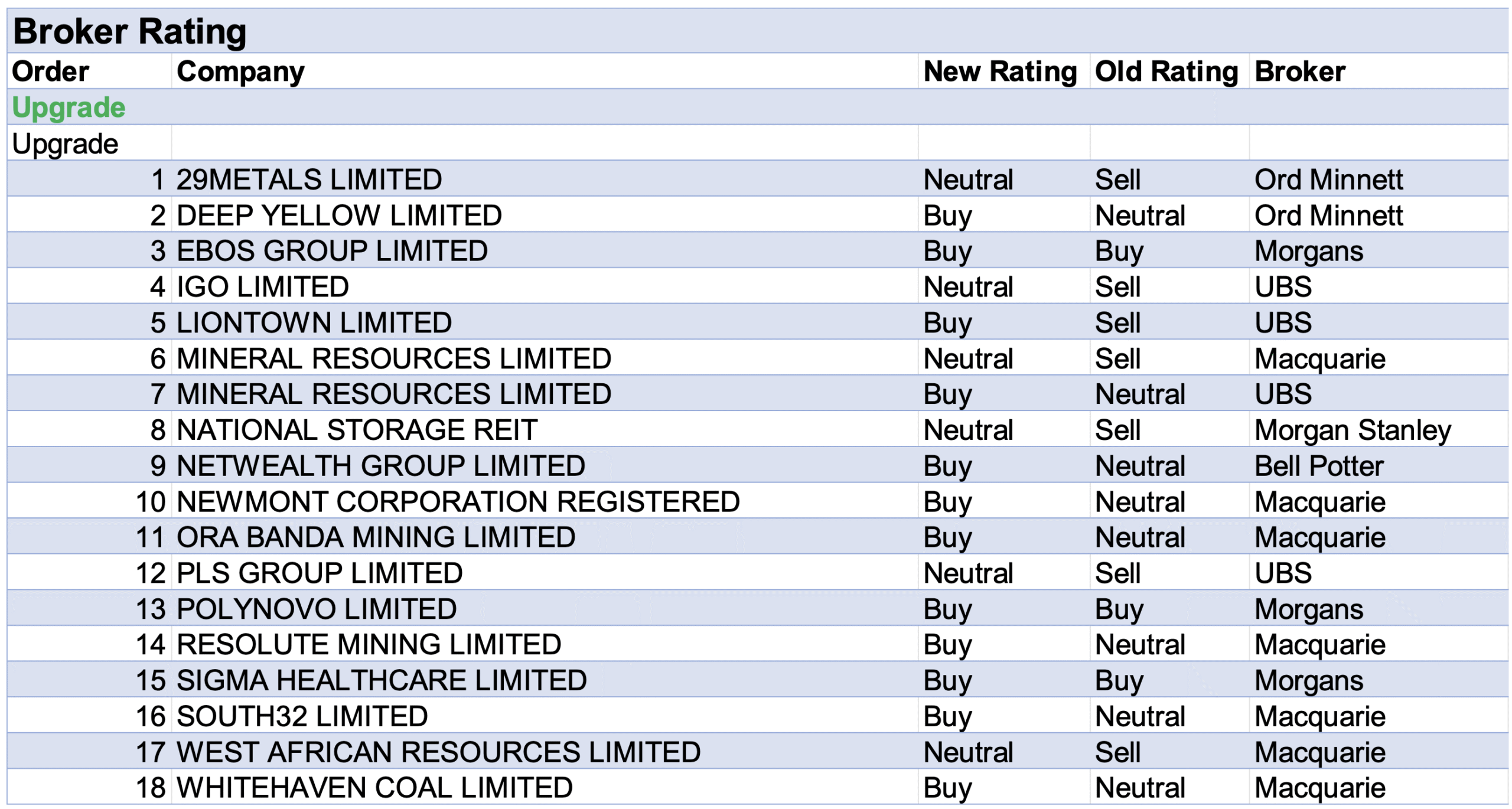This screenshot has width=1512, height=809.
Task: Click the DEEP YELLOW LIMITED cell
Action: click(339, 216)
